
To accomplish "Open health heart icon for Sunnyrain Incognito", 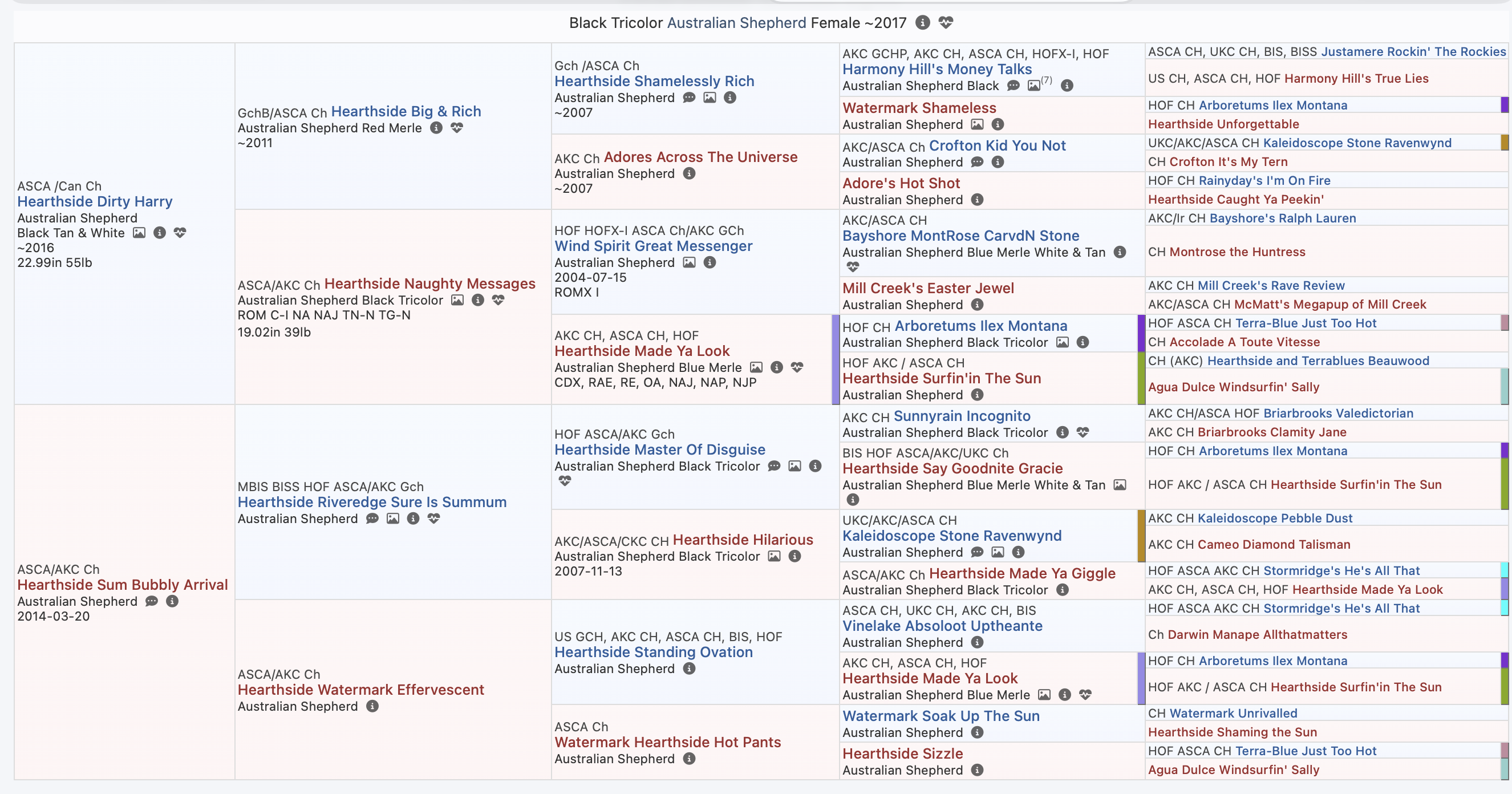I will [1083, 432].
